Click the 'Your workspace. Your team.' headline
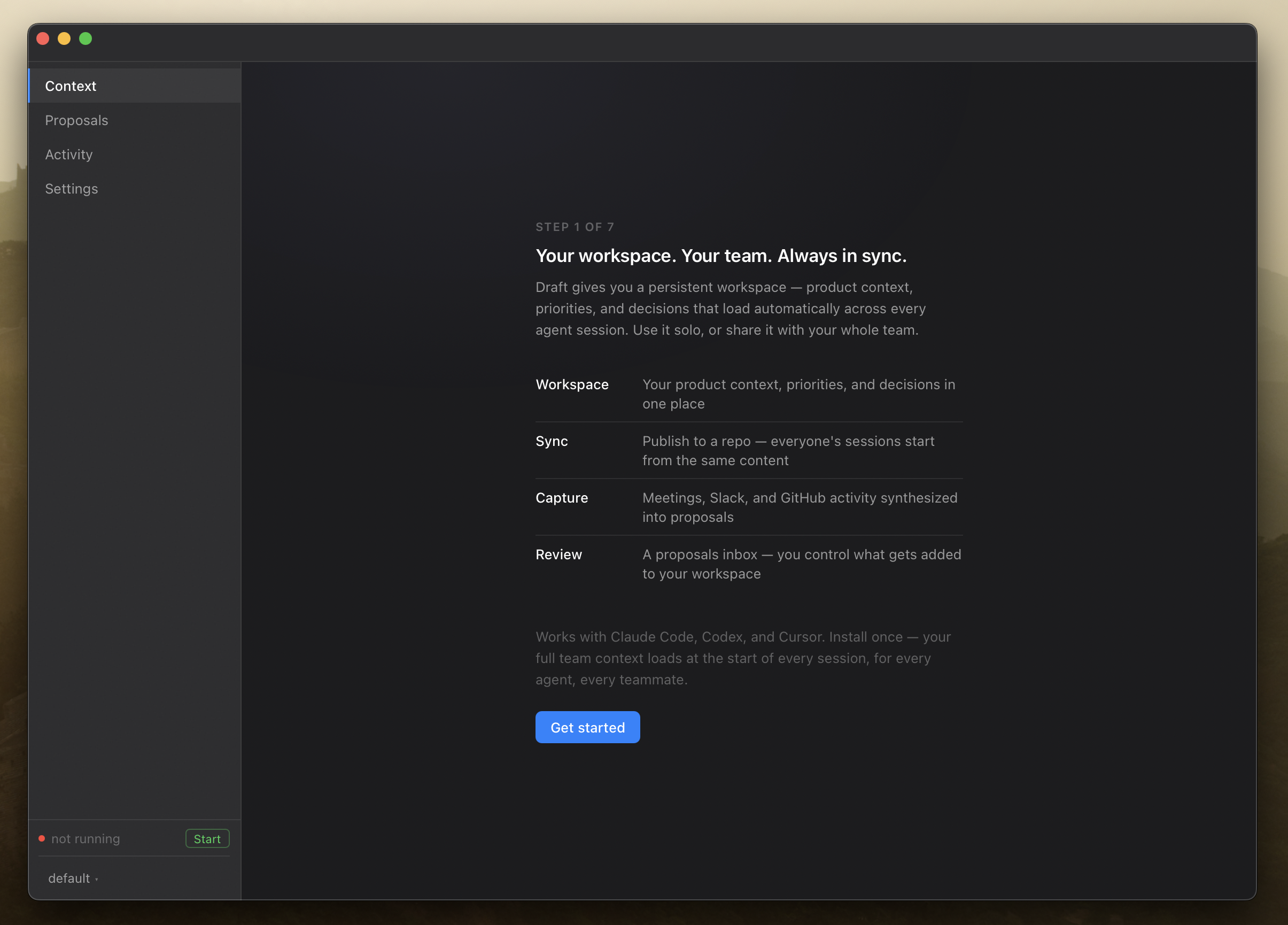The width and height of the screenshot is (1288, 925). click(x=720, y=256)
